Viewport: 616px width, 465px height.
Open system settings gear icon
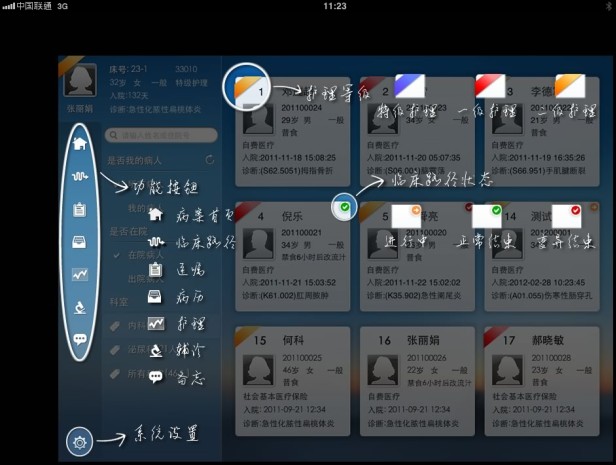[80, 441]
